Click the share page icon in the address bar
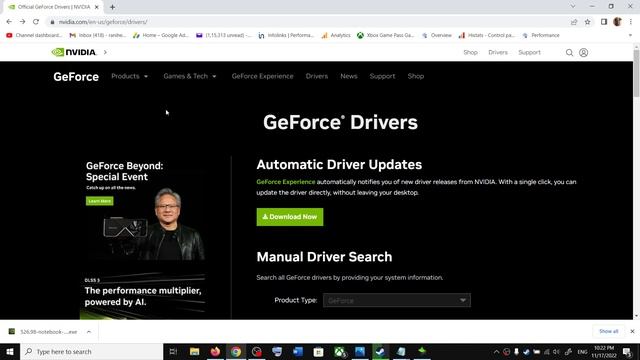The height and width of the screenshot is (360, 640). pyautogui.click(x=574, y=22)
